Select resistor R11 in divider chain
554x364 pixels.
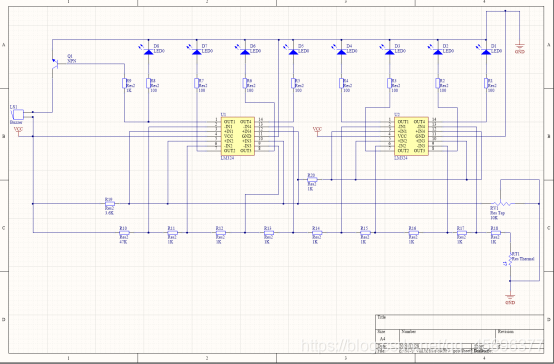point(172,233)
